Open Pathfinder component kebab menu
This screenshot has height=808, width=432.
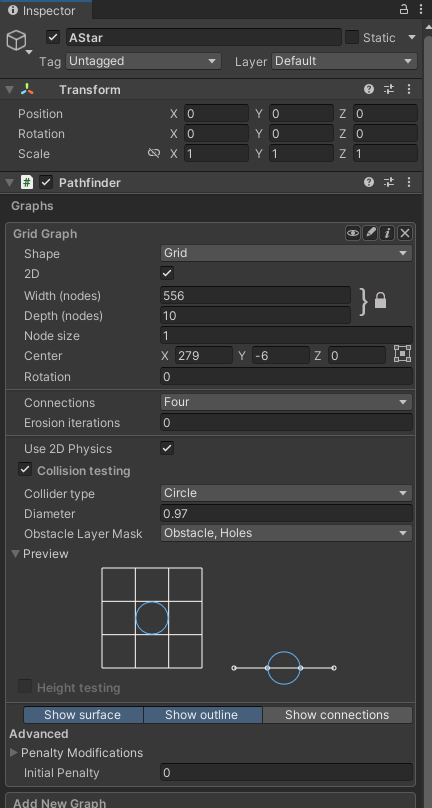[409, 182]
